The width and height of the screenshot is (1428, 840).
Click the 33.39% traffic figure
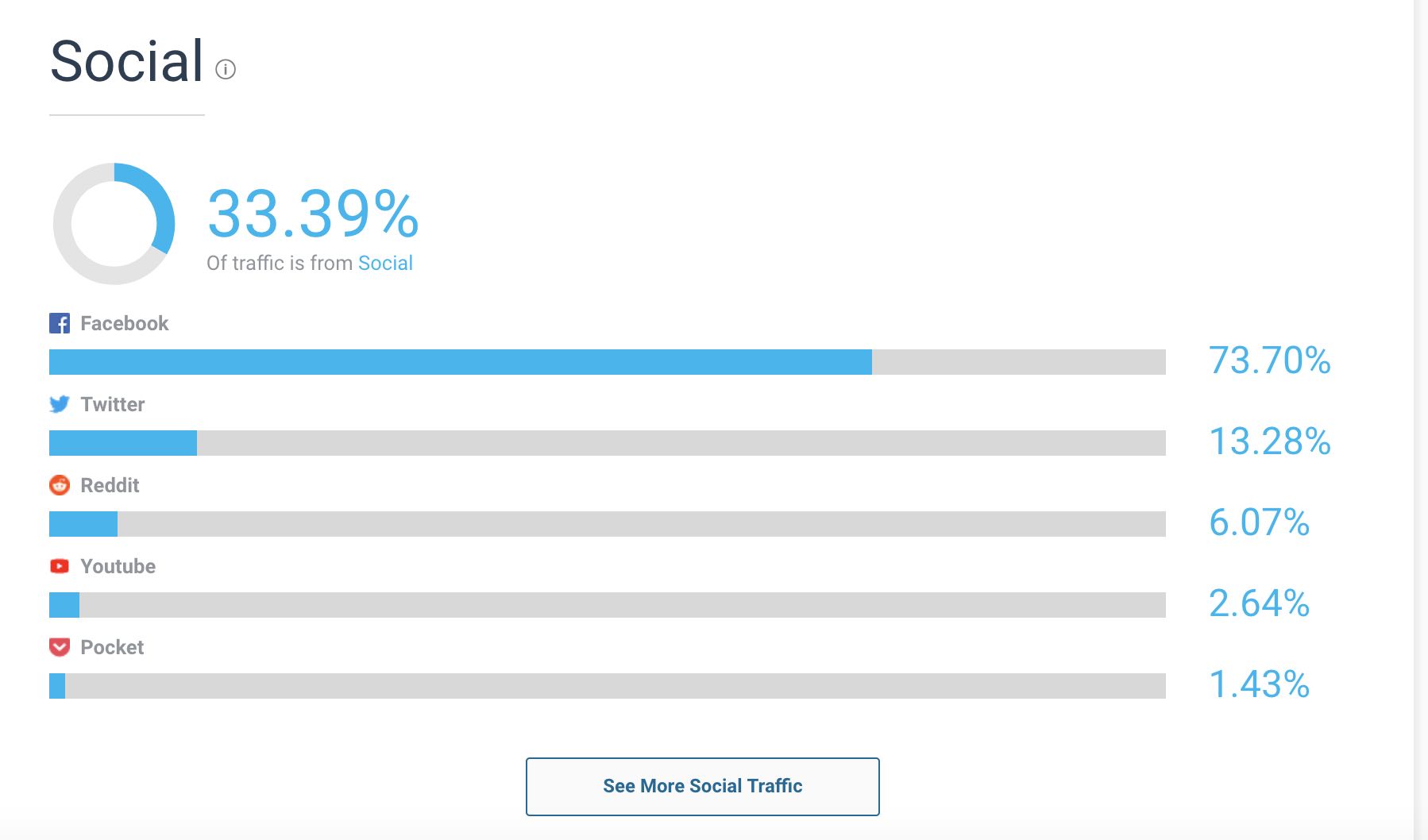313,214
